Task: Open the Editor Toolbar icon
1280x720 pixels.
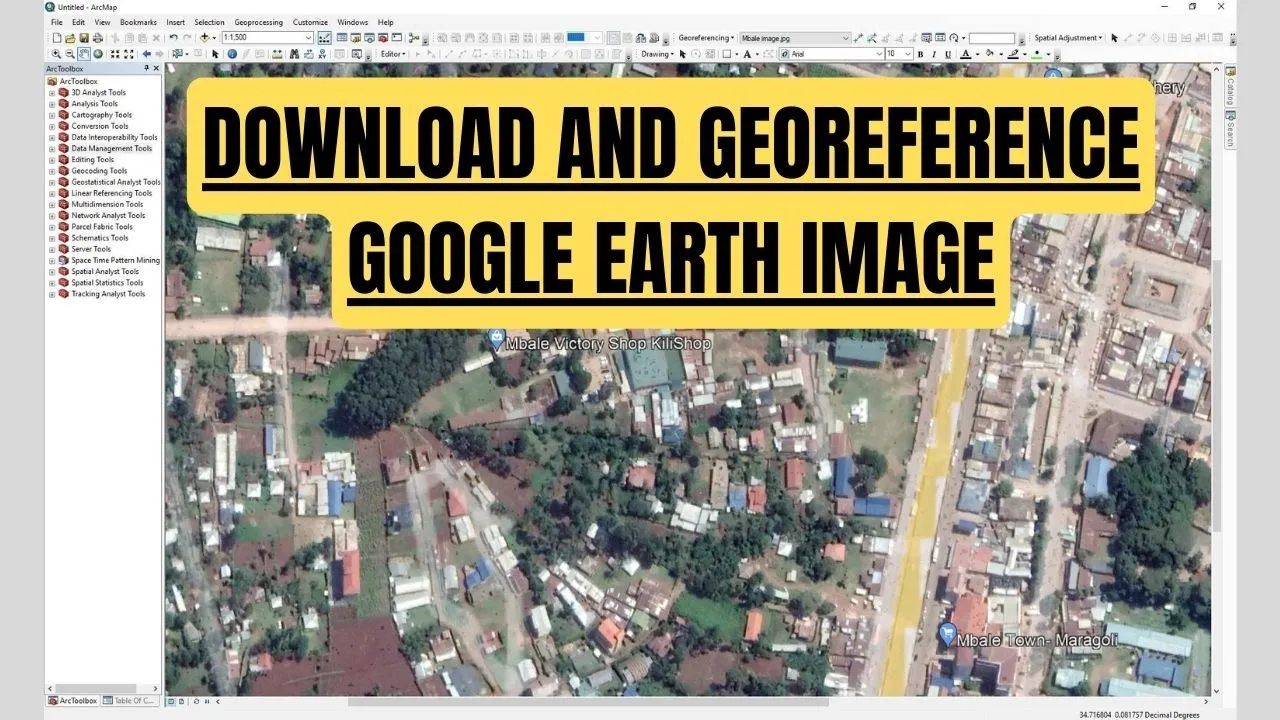Action: point(323,38)
